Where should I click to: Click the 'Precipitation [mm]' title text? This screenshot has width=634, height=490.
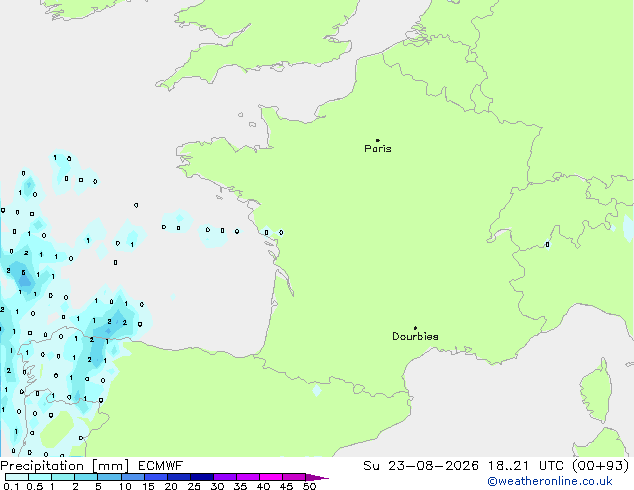tap(64, 466)
